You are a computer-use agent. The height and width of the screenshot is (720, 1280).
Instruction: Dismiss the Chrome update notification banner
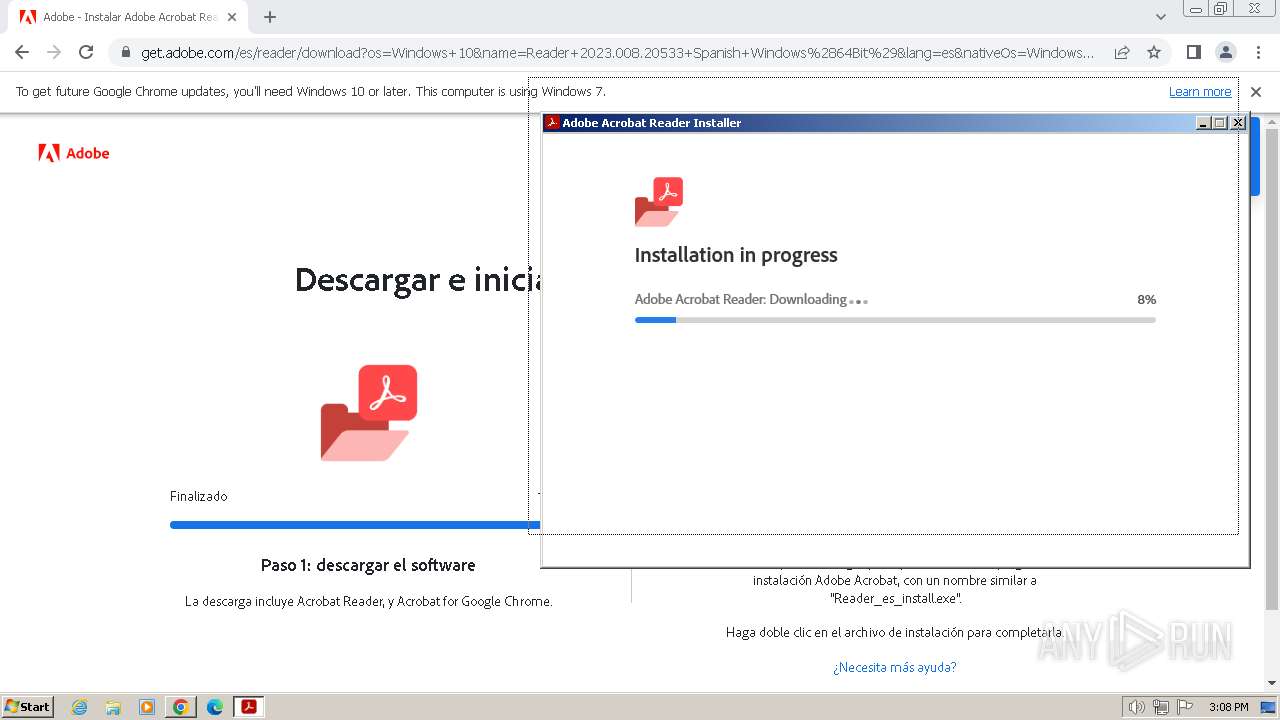[x=1256, y=91]
